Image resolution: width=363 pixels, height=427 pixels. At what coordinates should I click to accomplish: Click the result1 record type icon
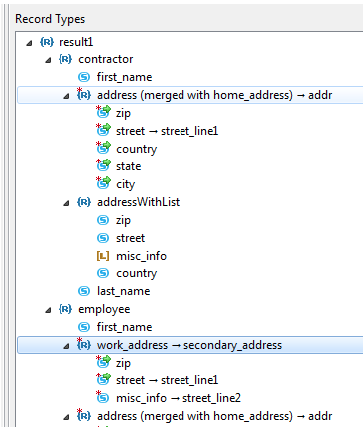point(47,42)
